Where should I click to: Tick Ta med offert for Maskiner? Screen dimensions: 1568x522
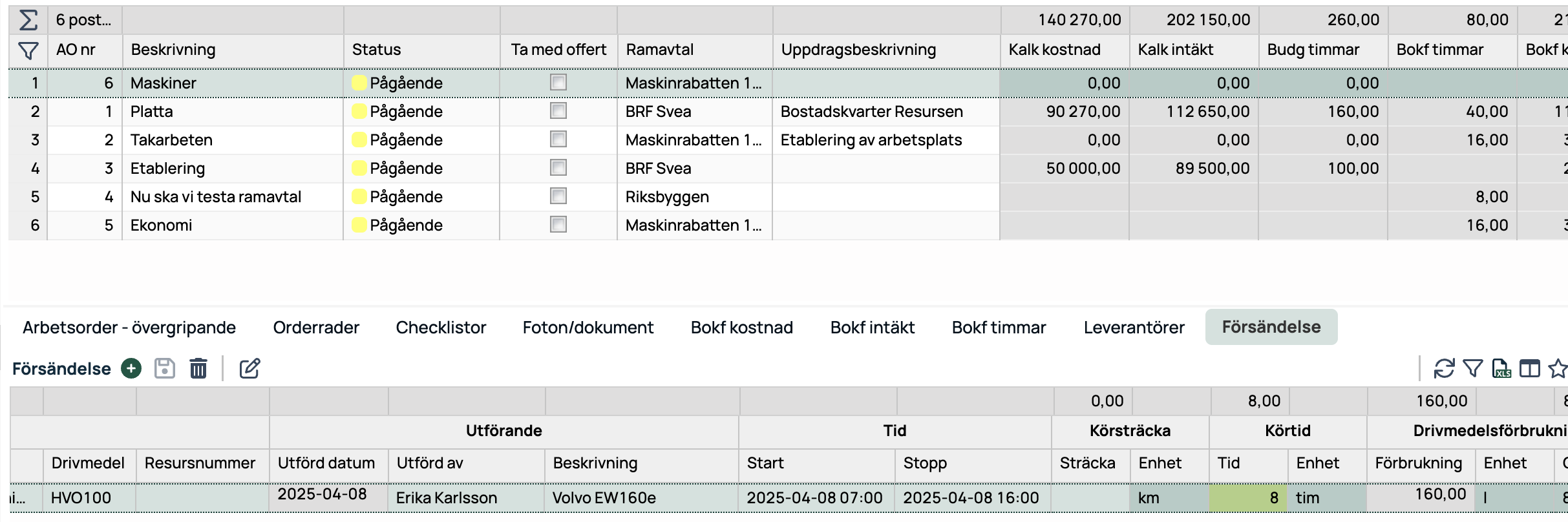click(x=558, y=82)
